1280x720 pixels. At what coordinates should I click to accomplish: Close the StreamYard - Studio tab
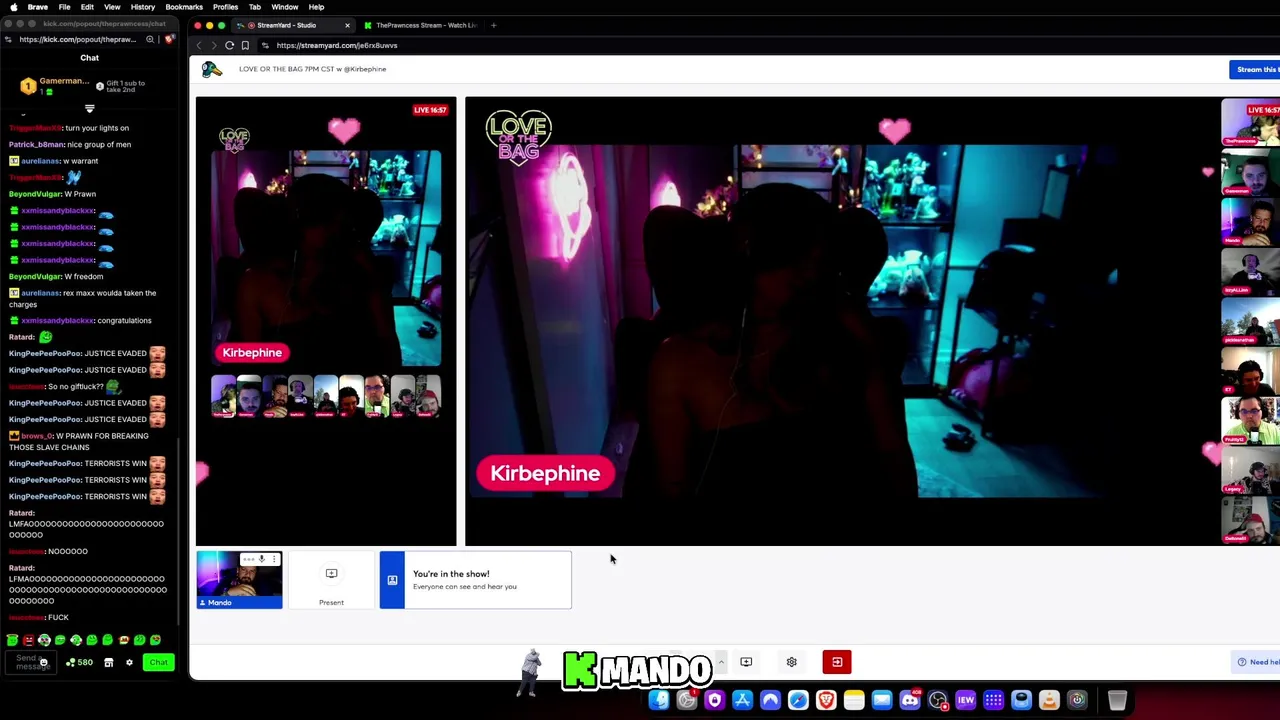347,25
